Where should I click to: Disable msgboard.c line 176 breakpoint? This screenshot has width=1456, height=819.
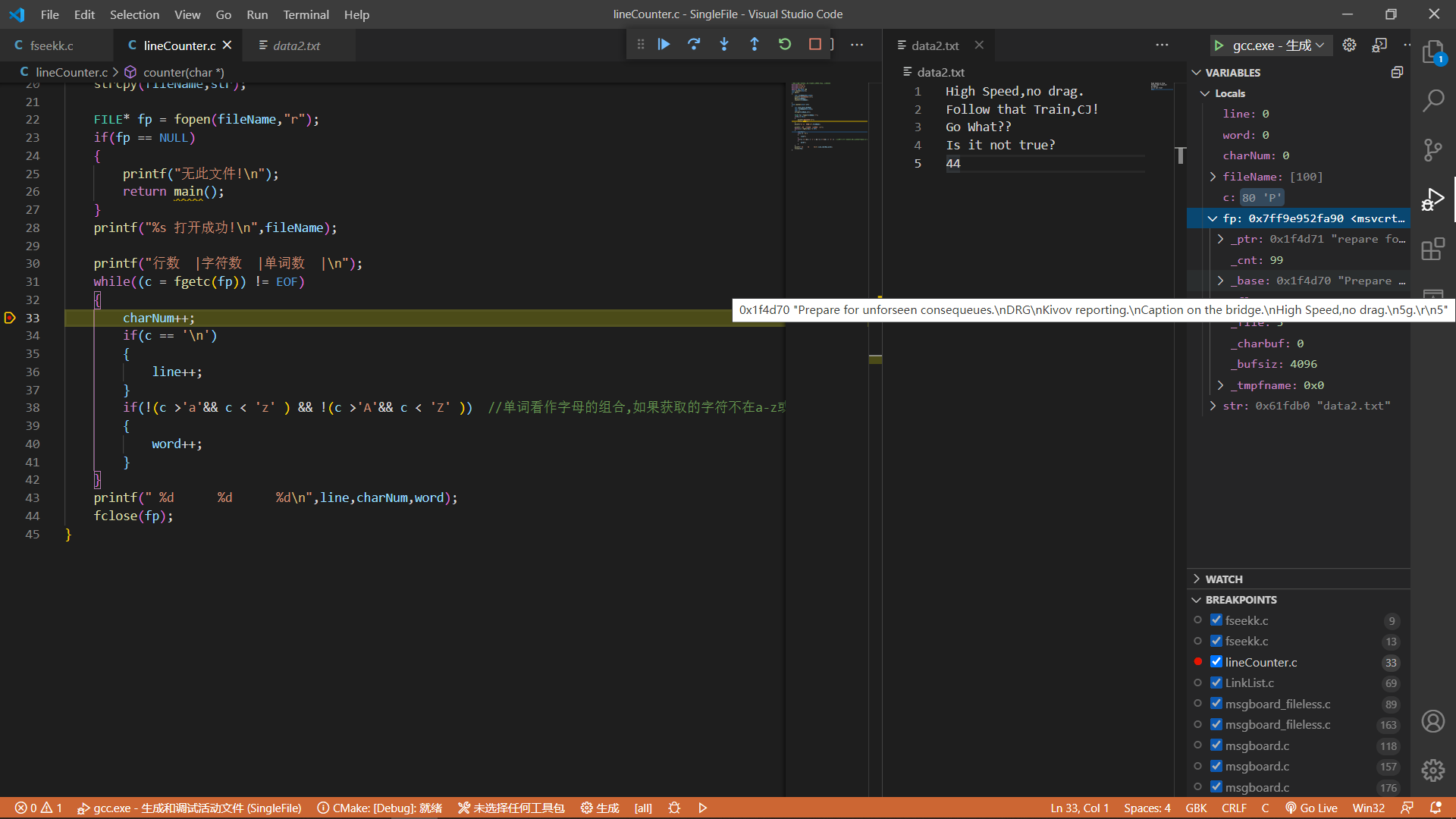tap(1216, 787)
